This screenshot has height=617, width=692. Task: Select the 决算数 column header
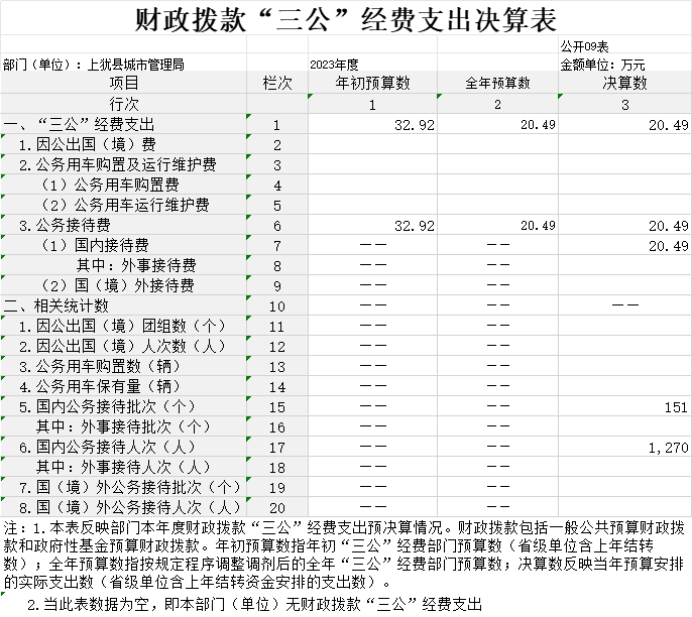click(x=625, y=83)
